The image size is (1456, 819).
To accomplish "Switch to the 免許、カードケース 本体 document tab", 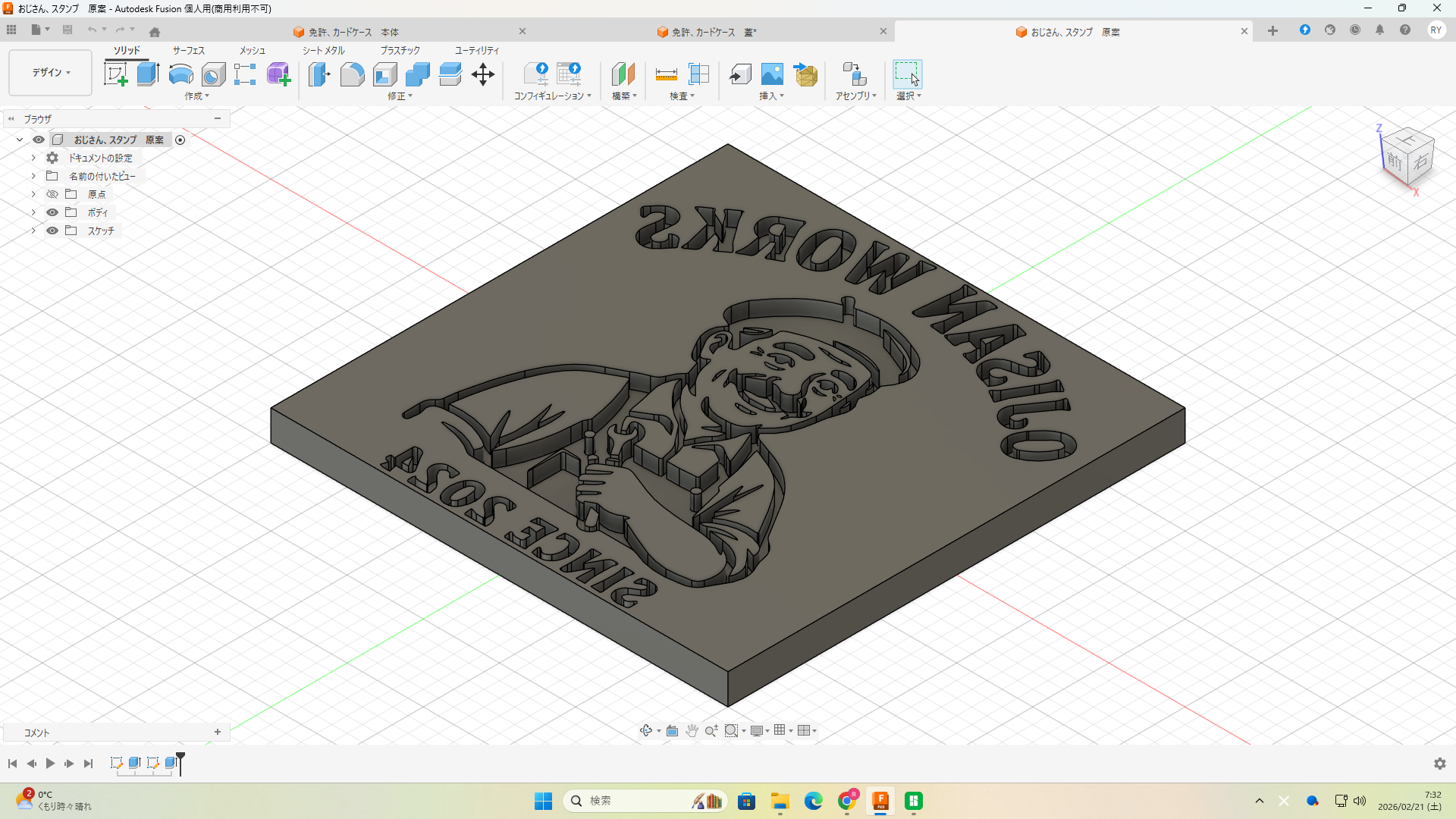I will (x=353, y=32).
